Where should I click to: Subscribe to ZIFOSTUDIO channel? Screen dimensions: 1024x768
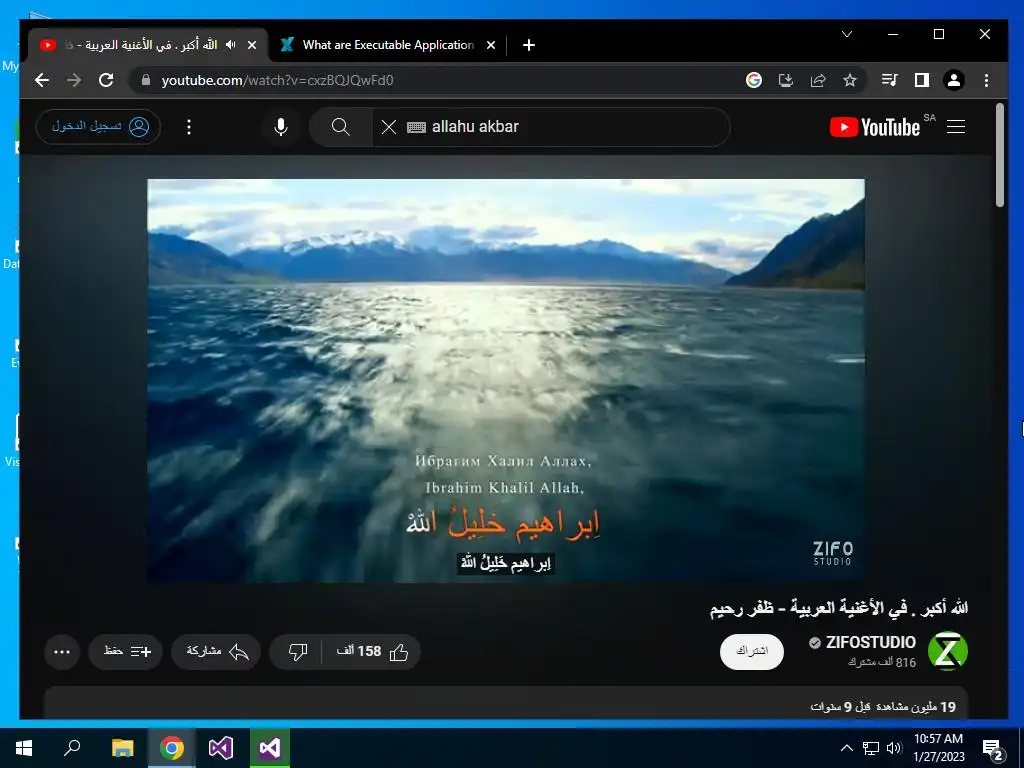tap(752, 651)
